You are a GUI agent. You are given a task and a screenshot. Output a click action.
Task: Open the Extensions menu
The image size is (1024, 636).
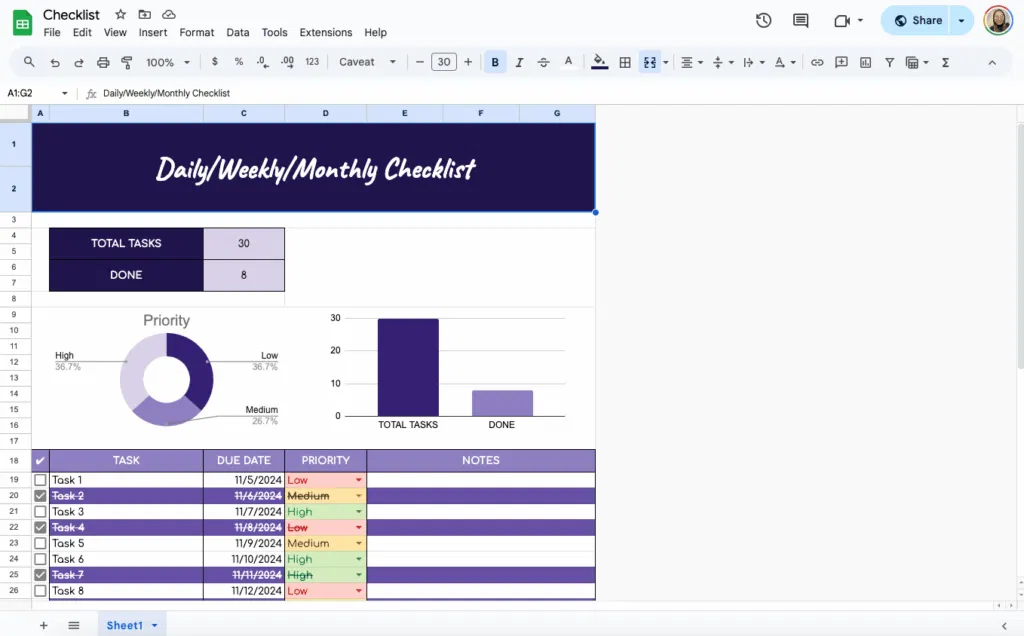[325, 31]
